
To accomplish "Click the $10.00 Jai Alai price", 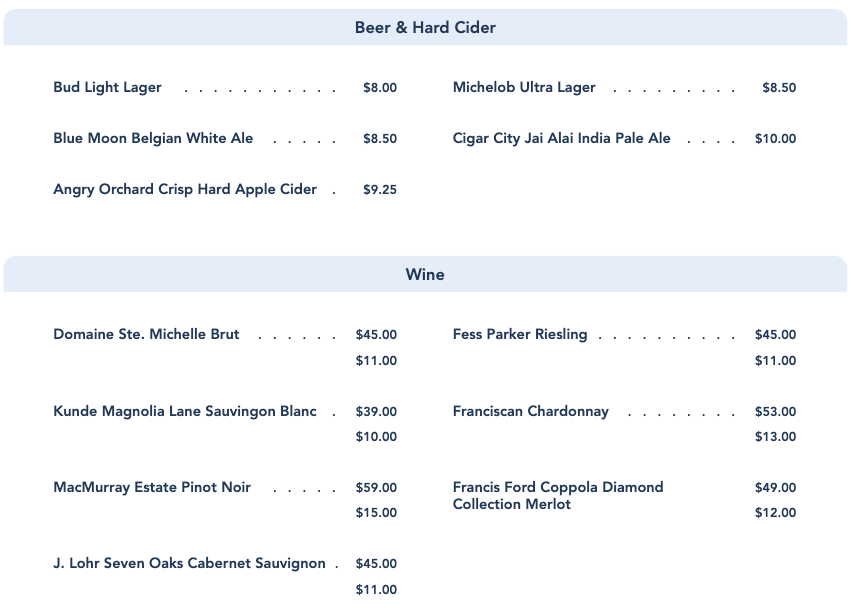I will click(x=775, y=139).
